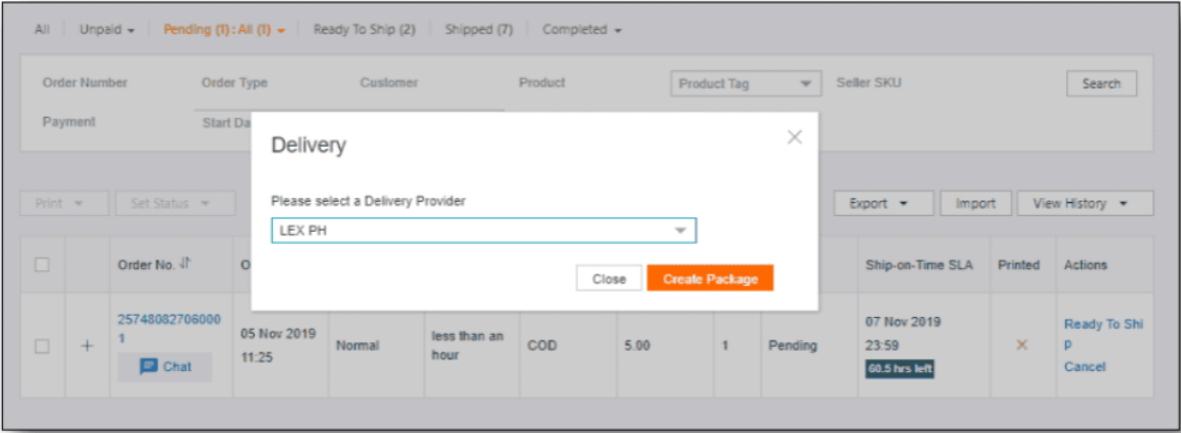1181x433 pixels.
Task: Expand the Unpaid tab dropdown
Action: pyautogui.click(x=107, y=30)
